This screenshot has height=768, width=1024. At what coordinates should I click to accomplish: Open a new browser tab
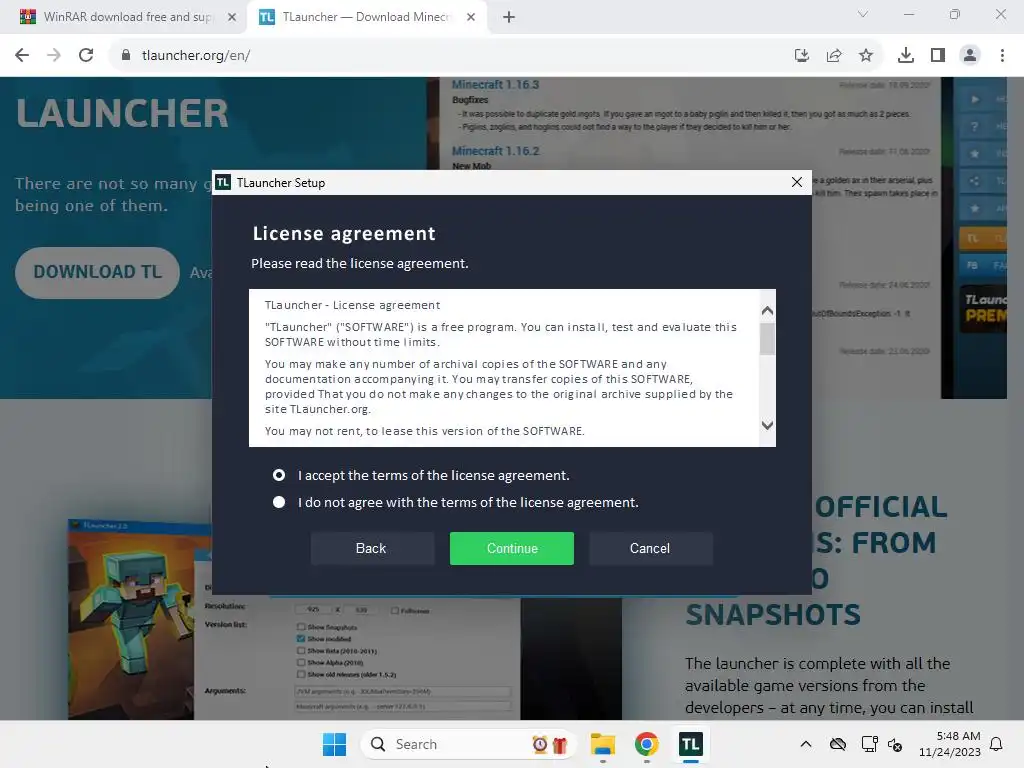click(x=509, y=17)
